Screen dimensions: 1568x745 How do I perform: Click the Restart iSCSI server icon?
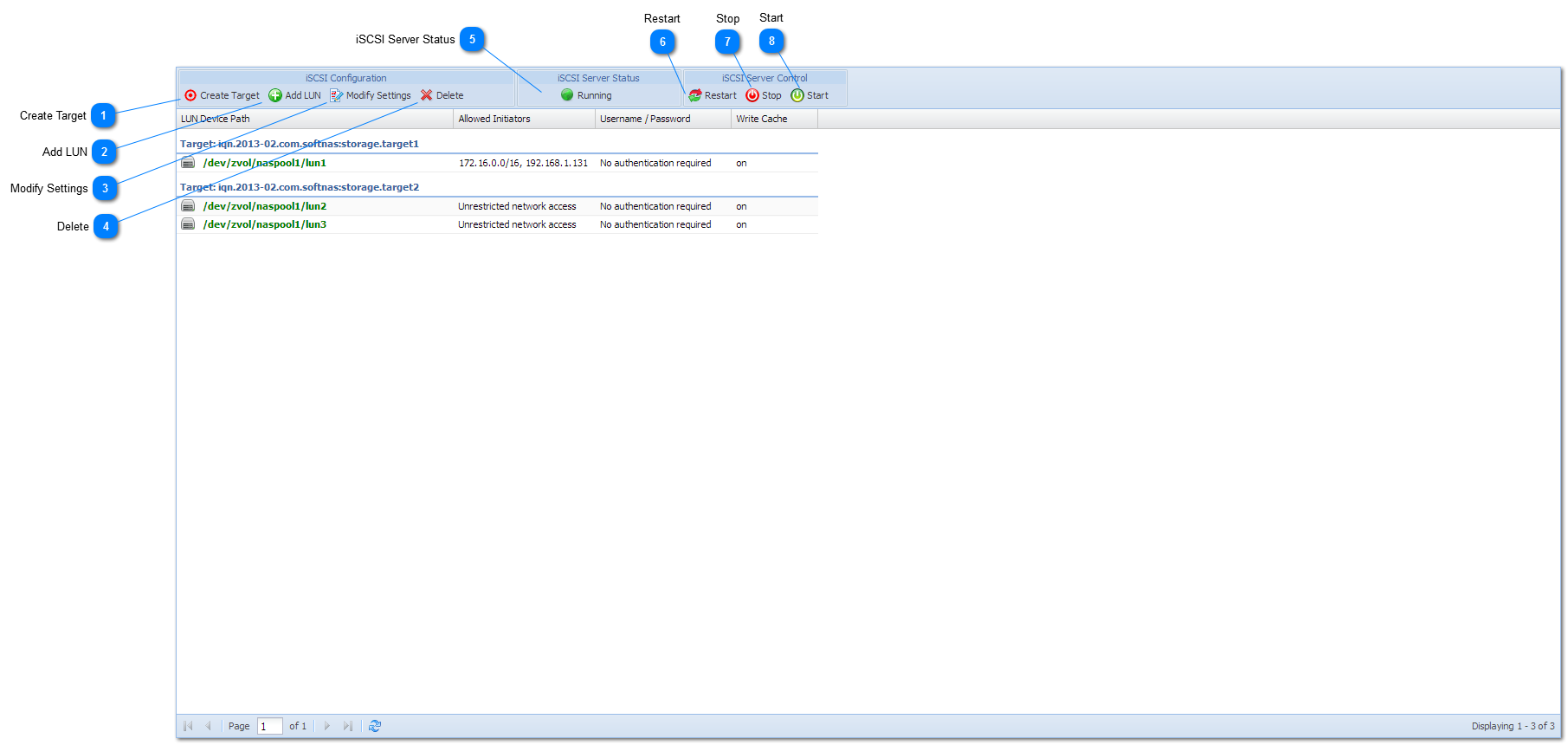click(695, 95)
